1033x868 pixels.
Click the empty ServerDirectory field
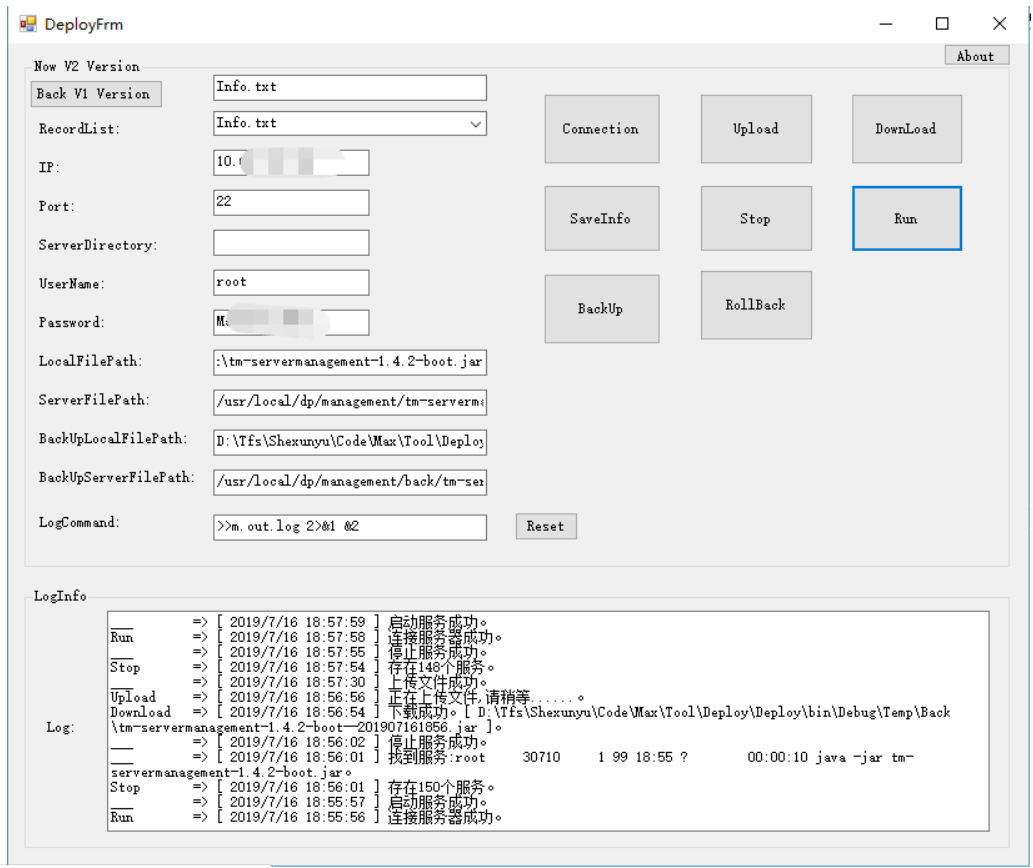(x=291, y=242)
